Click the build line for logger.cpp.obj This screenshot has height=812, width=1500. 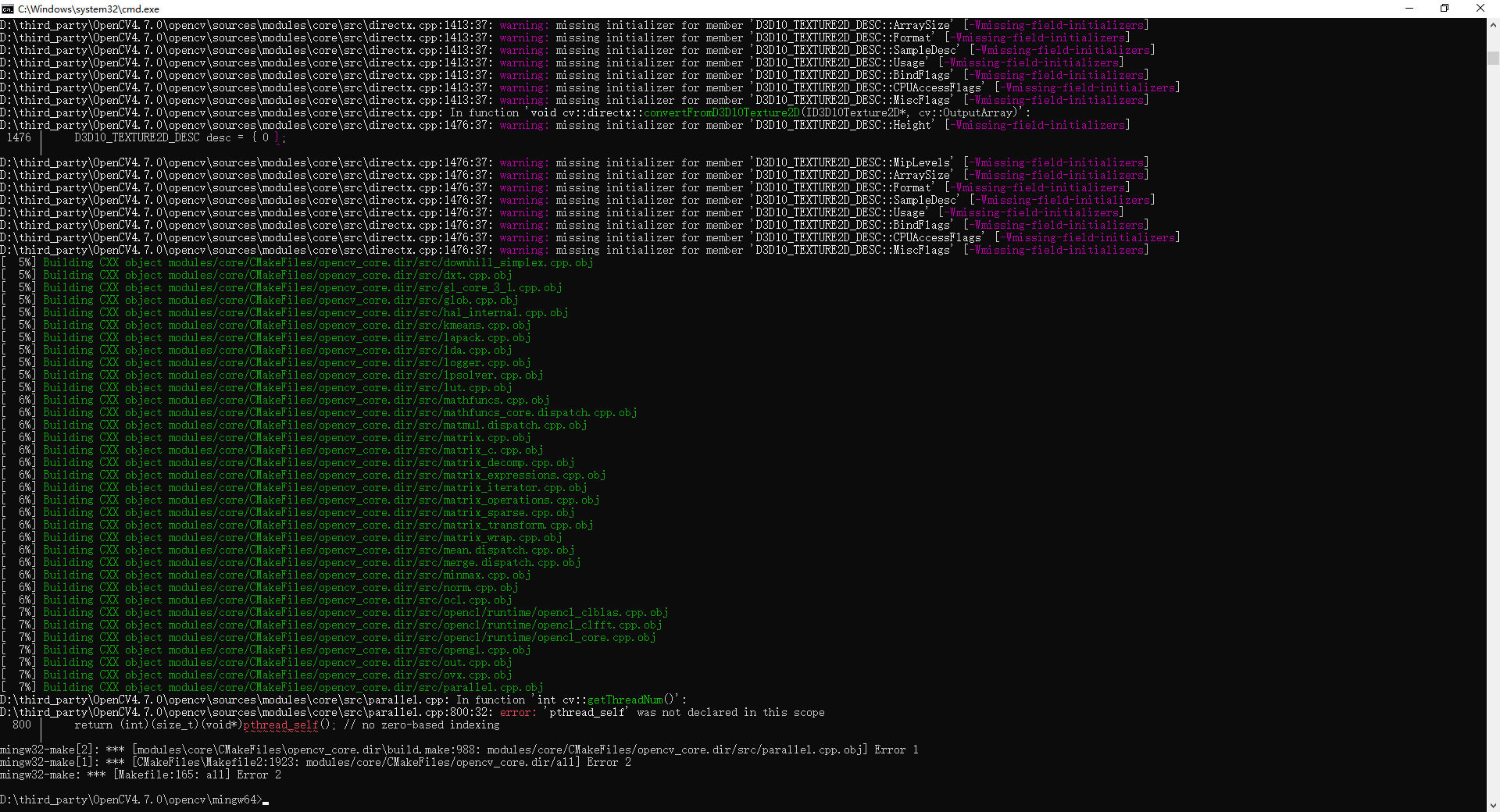pyautogui.click(x=266, y=362)
